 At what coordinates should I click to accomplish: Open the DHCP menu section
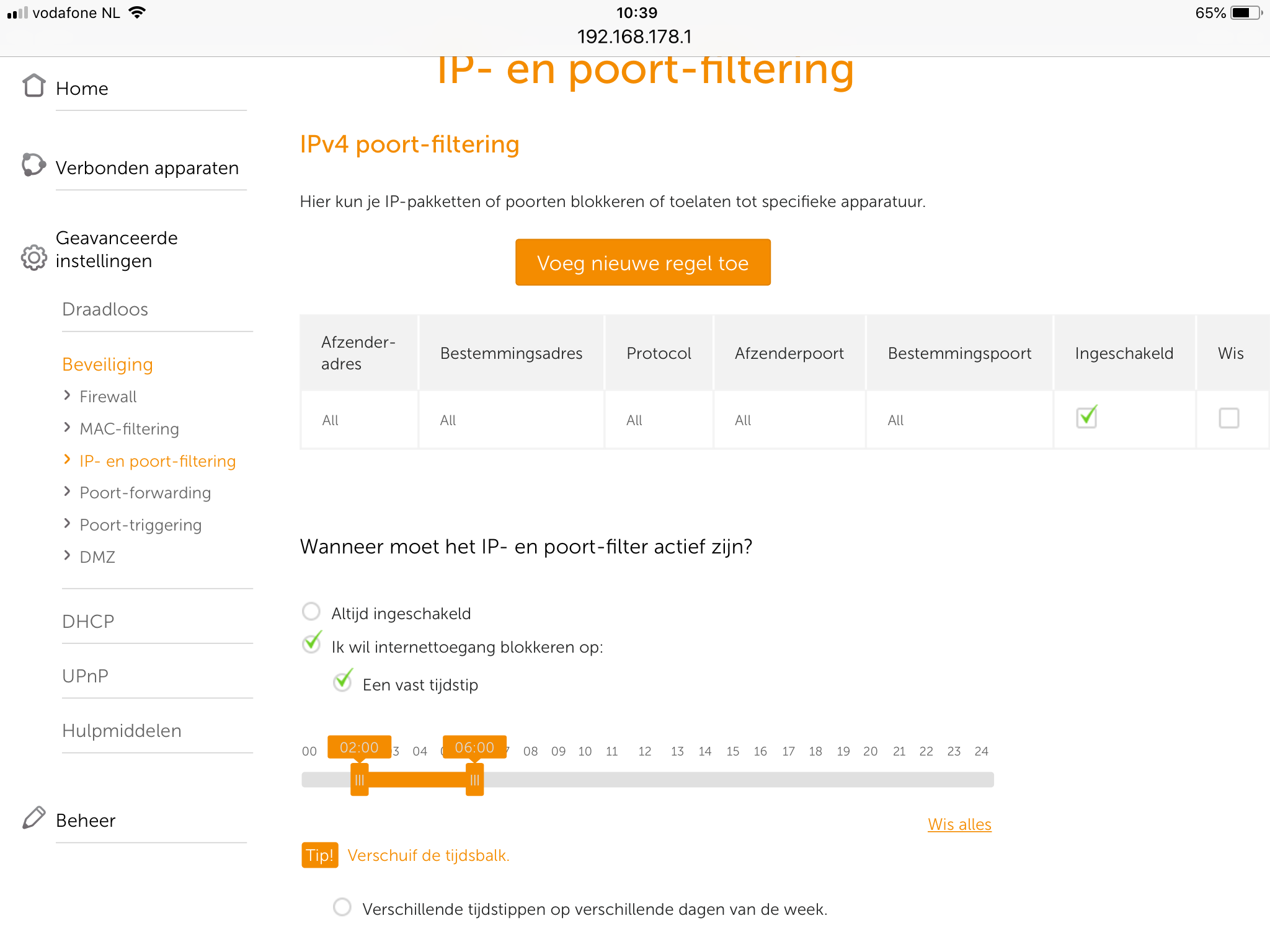88,621
